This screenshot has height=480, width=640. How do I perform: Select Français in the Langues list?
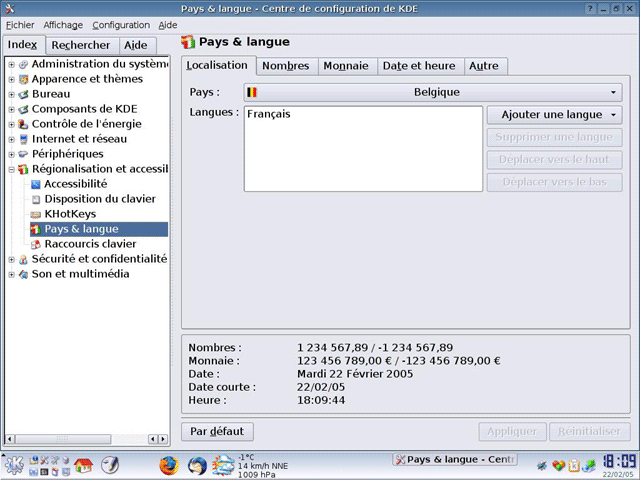click(269, 114)
